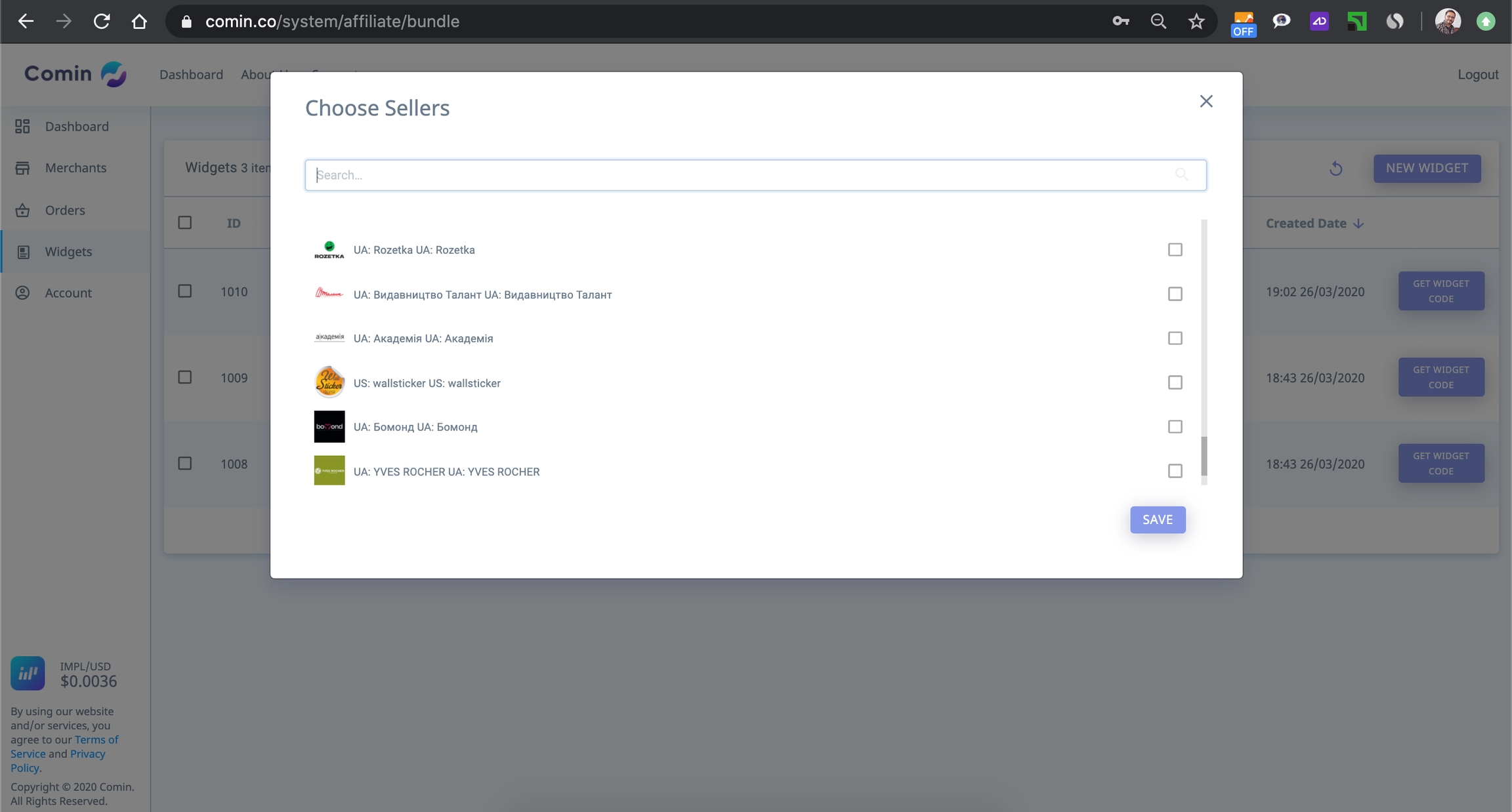1512x812 pixels.
Task: Select widget row 1009 checkbox
Action: pyautogui.click(x=185, y=377)
